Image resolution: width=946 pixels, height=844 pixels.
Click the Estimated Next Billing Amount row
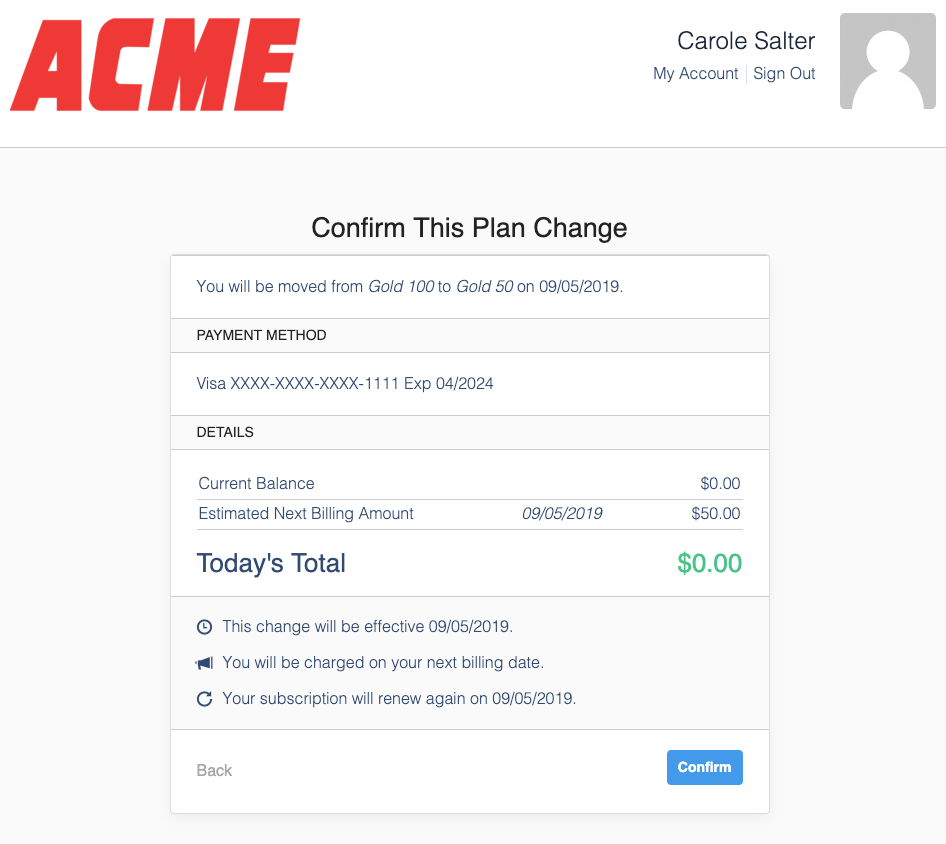pos(304,513)
